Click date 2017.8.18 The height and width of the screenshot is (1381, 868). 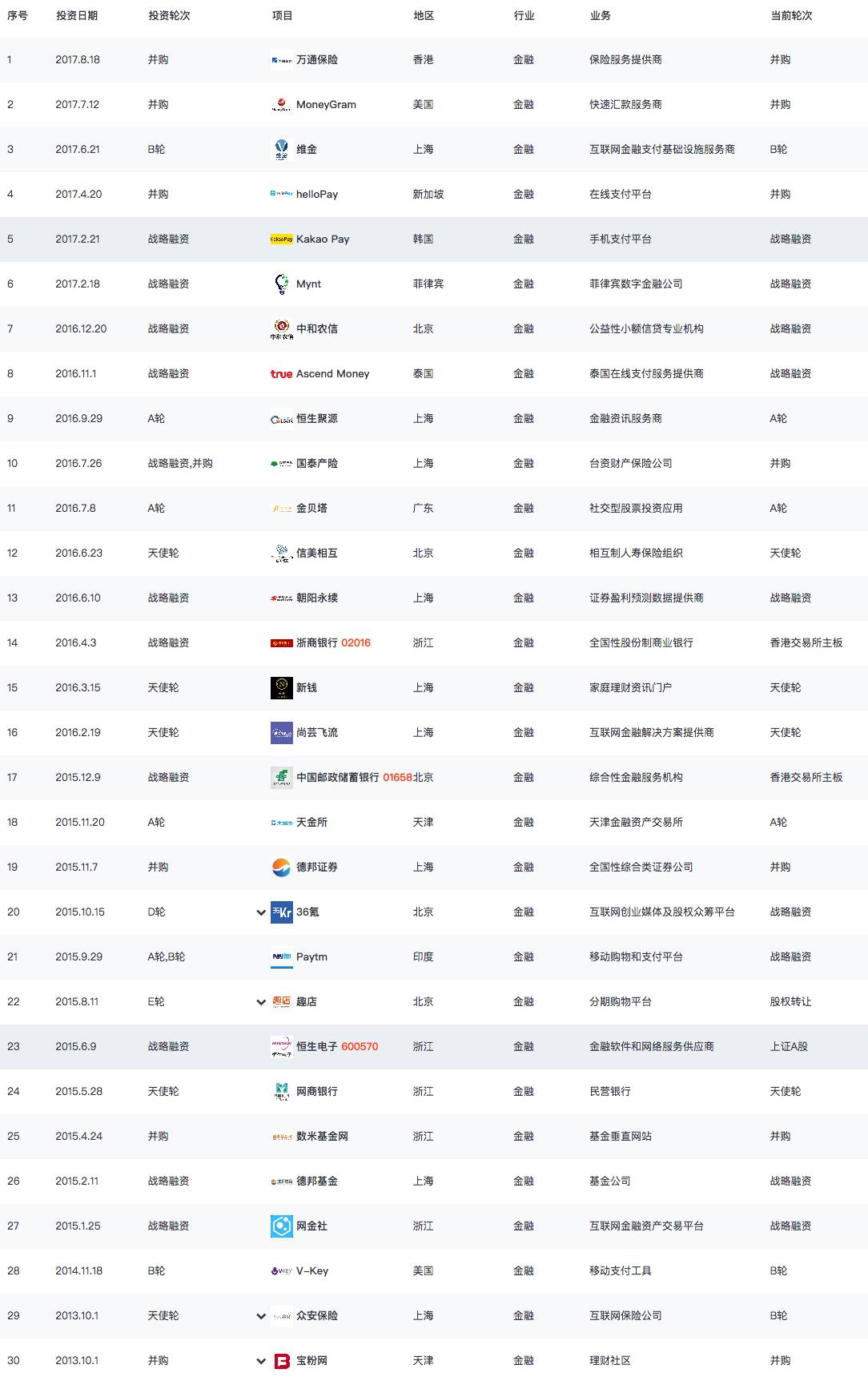[x=78, y=60]
